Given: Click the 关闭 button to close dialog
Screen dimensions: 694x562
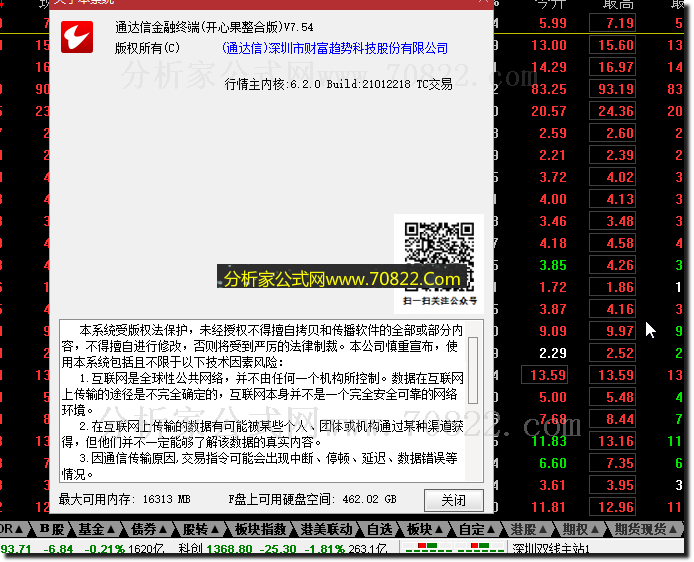Looking at the screenshot, I should [453, 500].
